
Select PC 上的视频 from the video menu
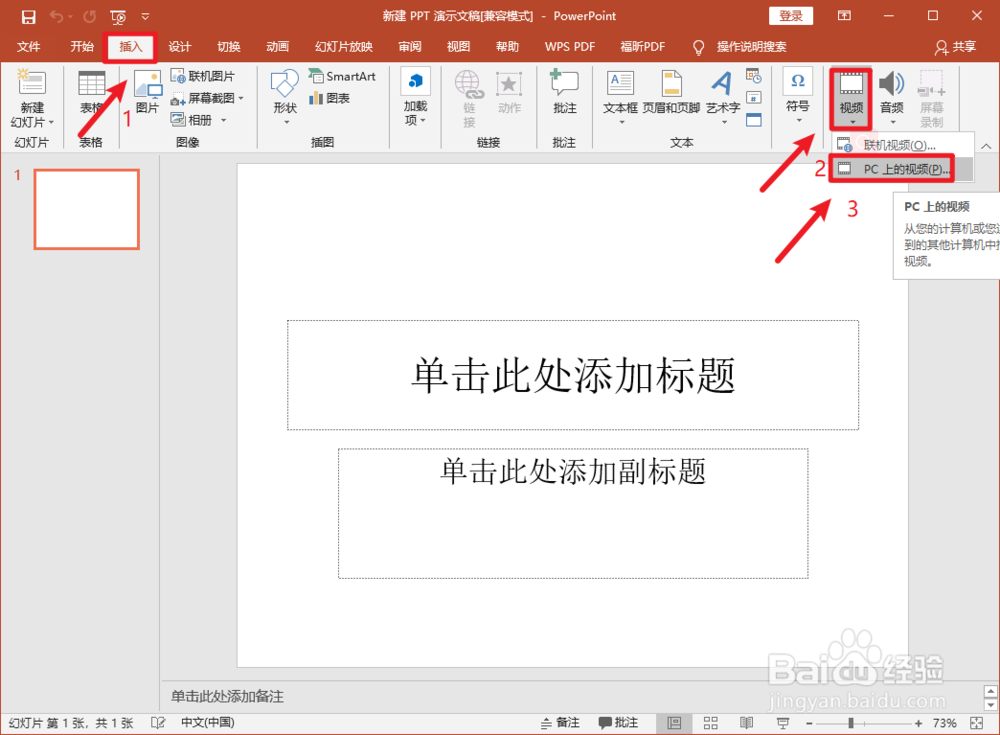893,168
